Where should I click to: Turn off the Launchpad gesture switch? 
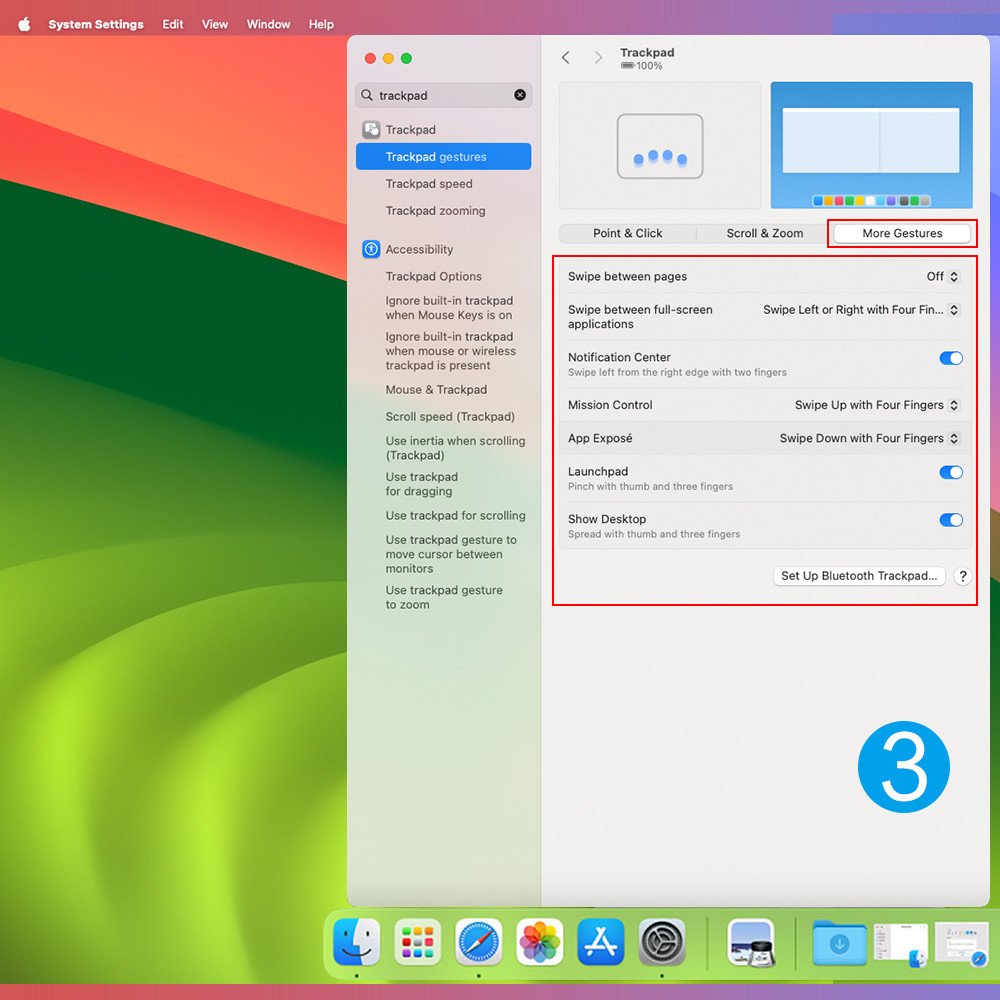coord(950,472)
